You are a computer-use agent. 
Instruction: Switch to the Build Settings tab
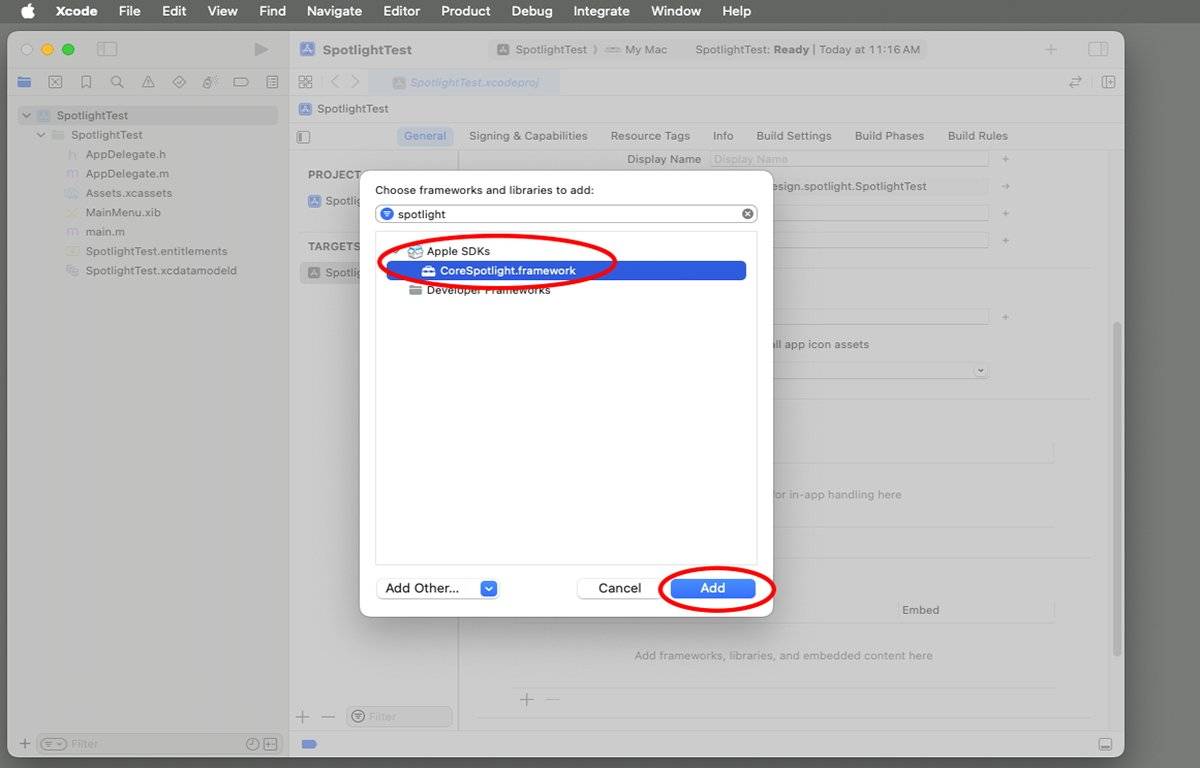793,136
